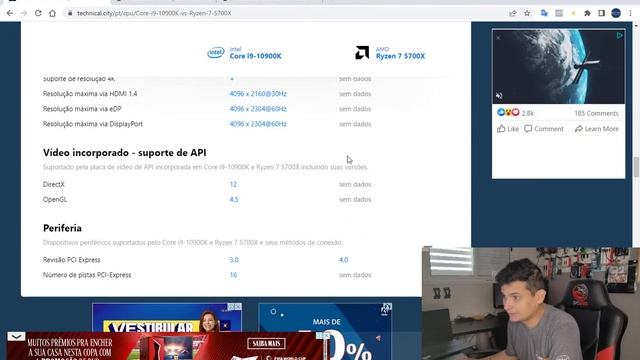Open the Vestibular banner ad
640x360 pixels.
point(167,318)
